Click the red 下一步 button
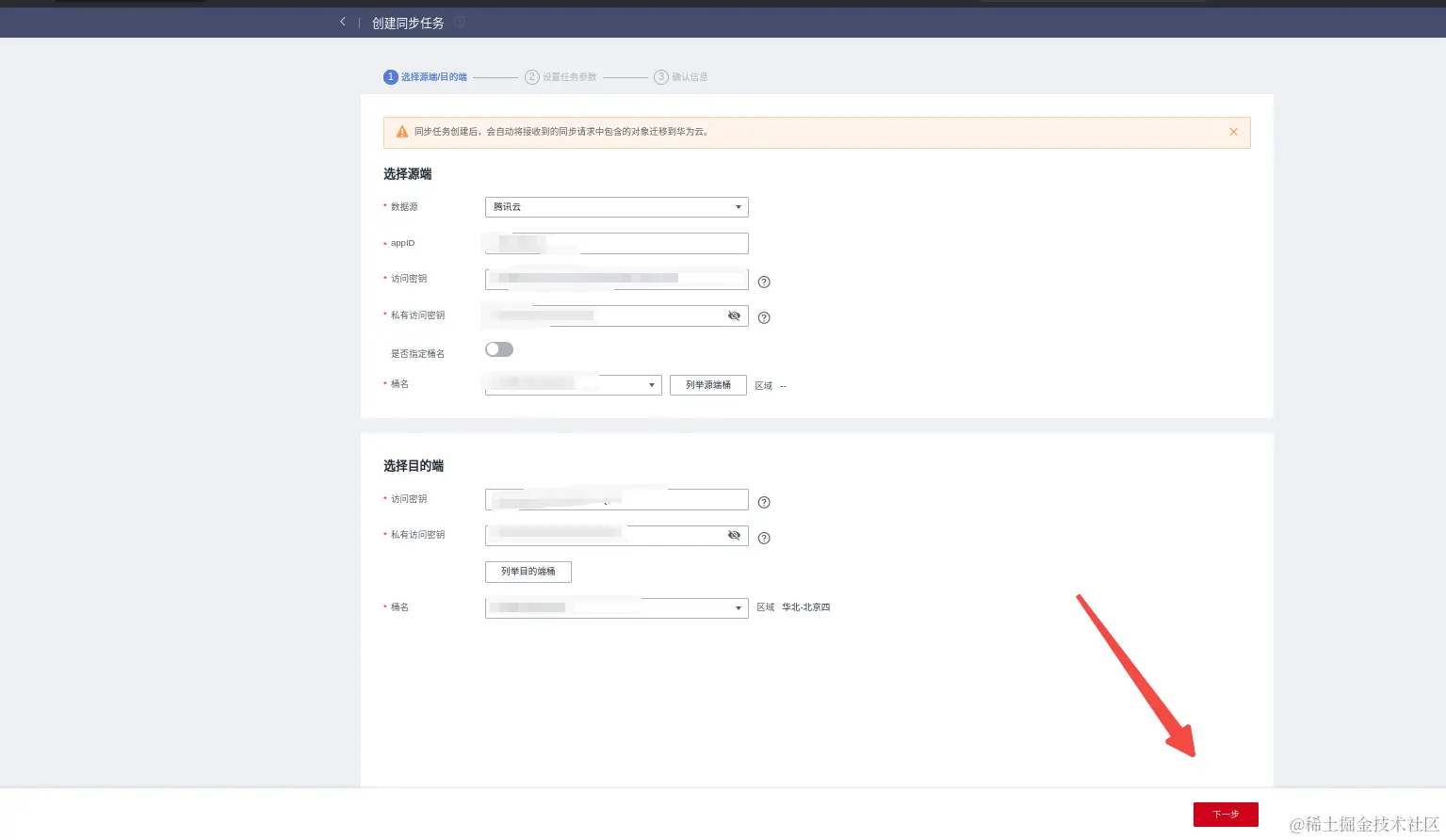Screen dimensions: 1446x840 tap(1226, 815)
